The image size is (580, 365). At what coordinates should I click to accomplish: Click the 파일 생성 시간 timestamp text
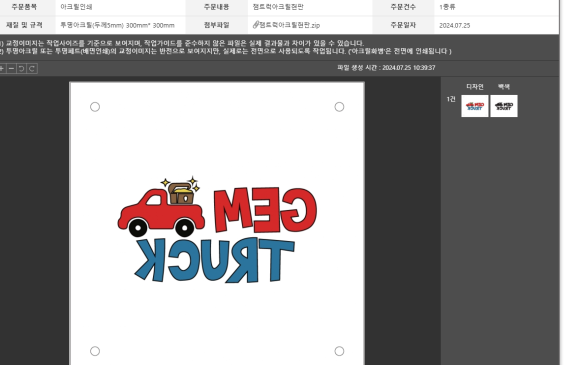(386, 68)
